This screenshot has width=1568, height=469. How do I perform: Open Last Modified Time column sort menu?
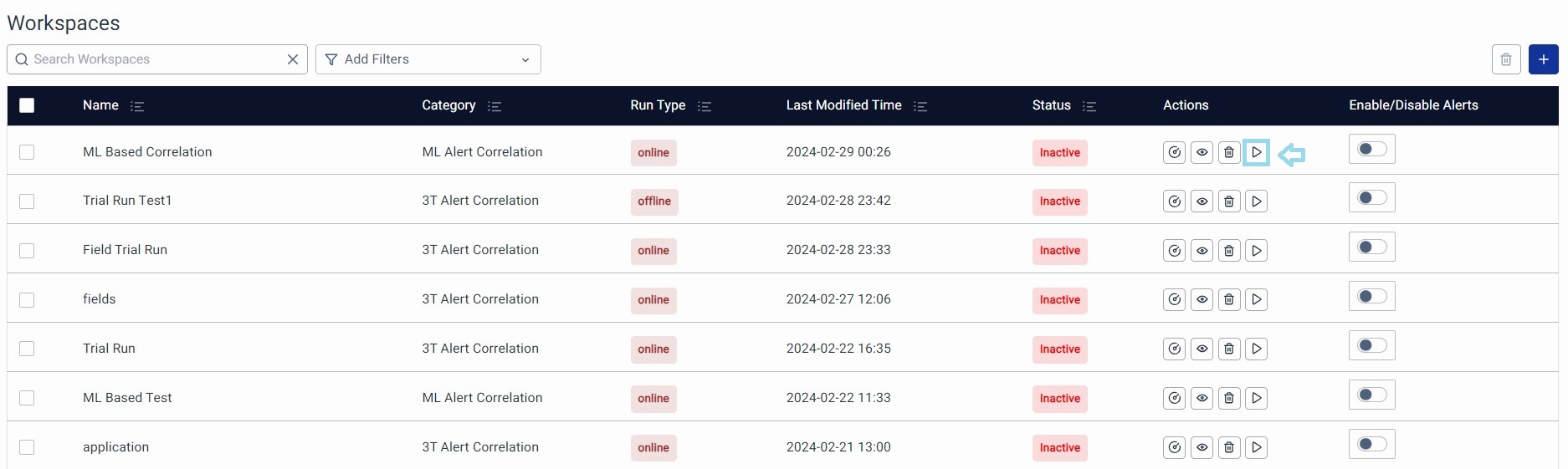920,106
